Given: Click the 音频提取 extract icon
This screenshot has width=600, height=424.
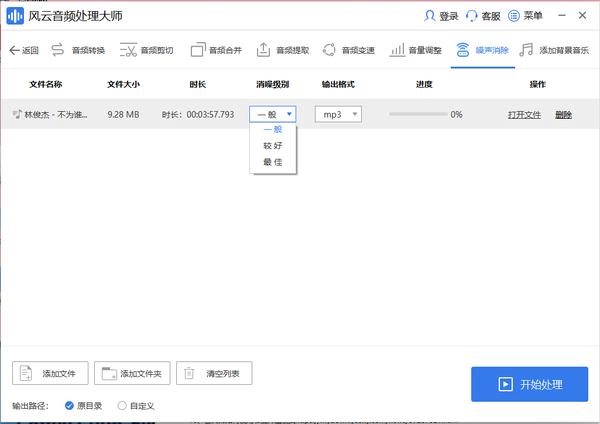Looking at the screenshot, I should (x=263, y=50).
